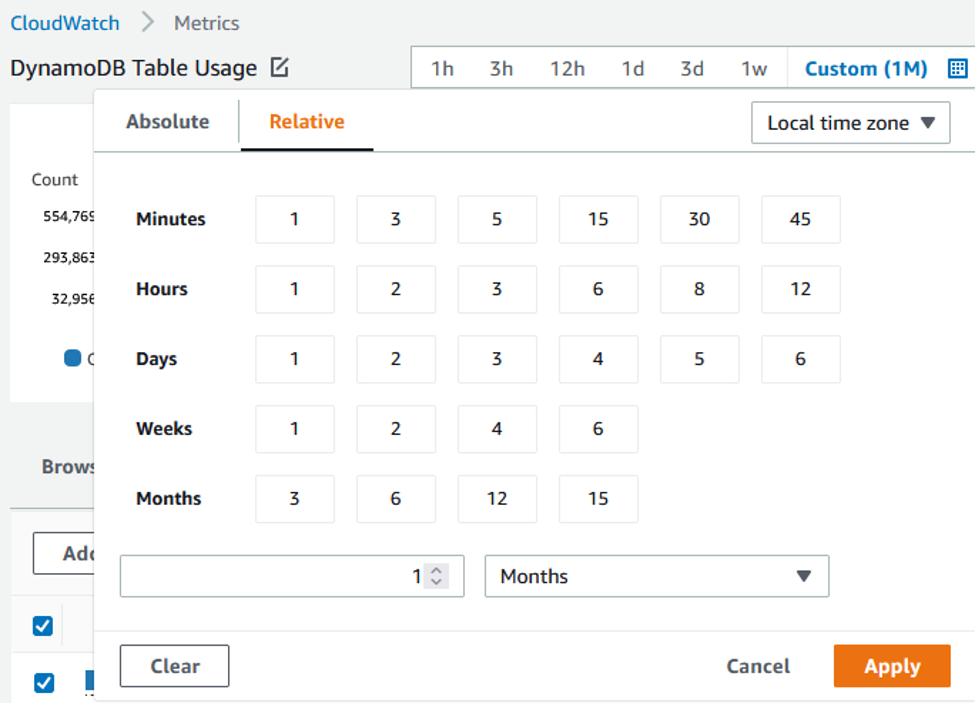Select the 6 days preset

pyautogui.click(x=800, y=359)
